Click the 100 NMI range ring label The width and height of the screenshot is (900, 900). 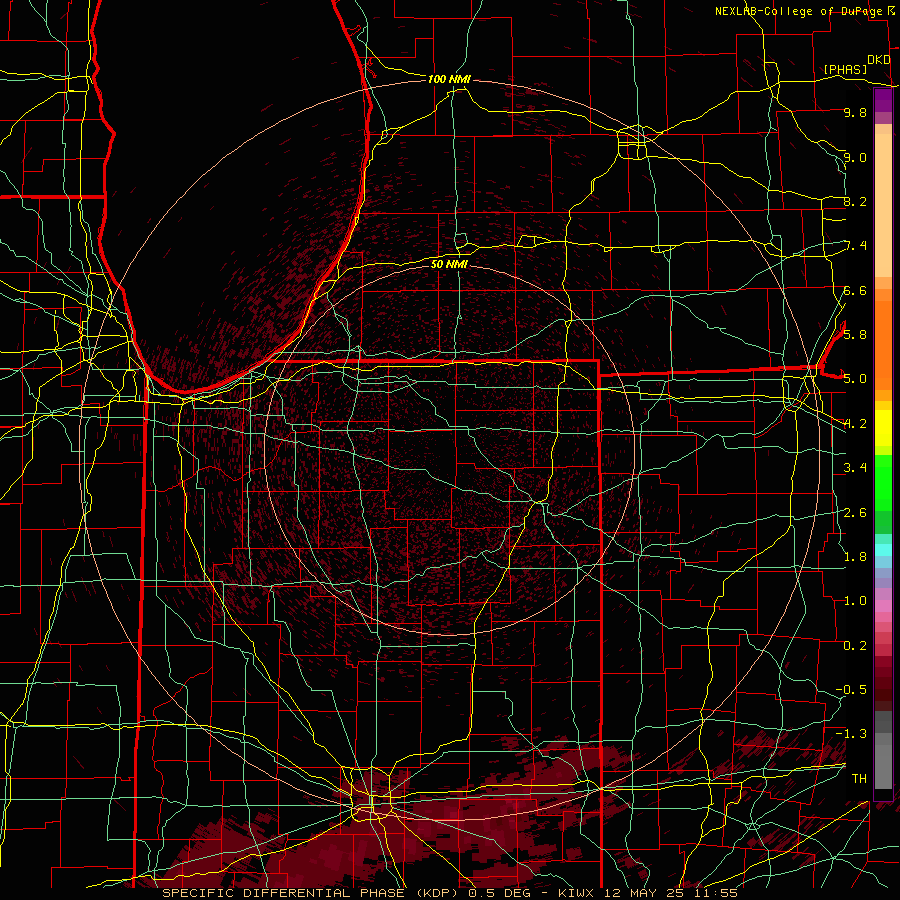[x=449, y=79]
